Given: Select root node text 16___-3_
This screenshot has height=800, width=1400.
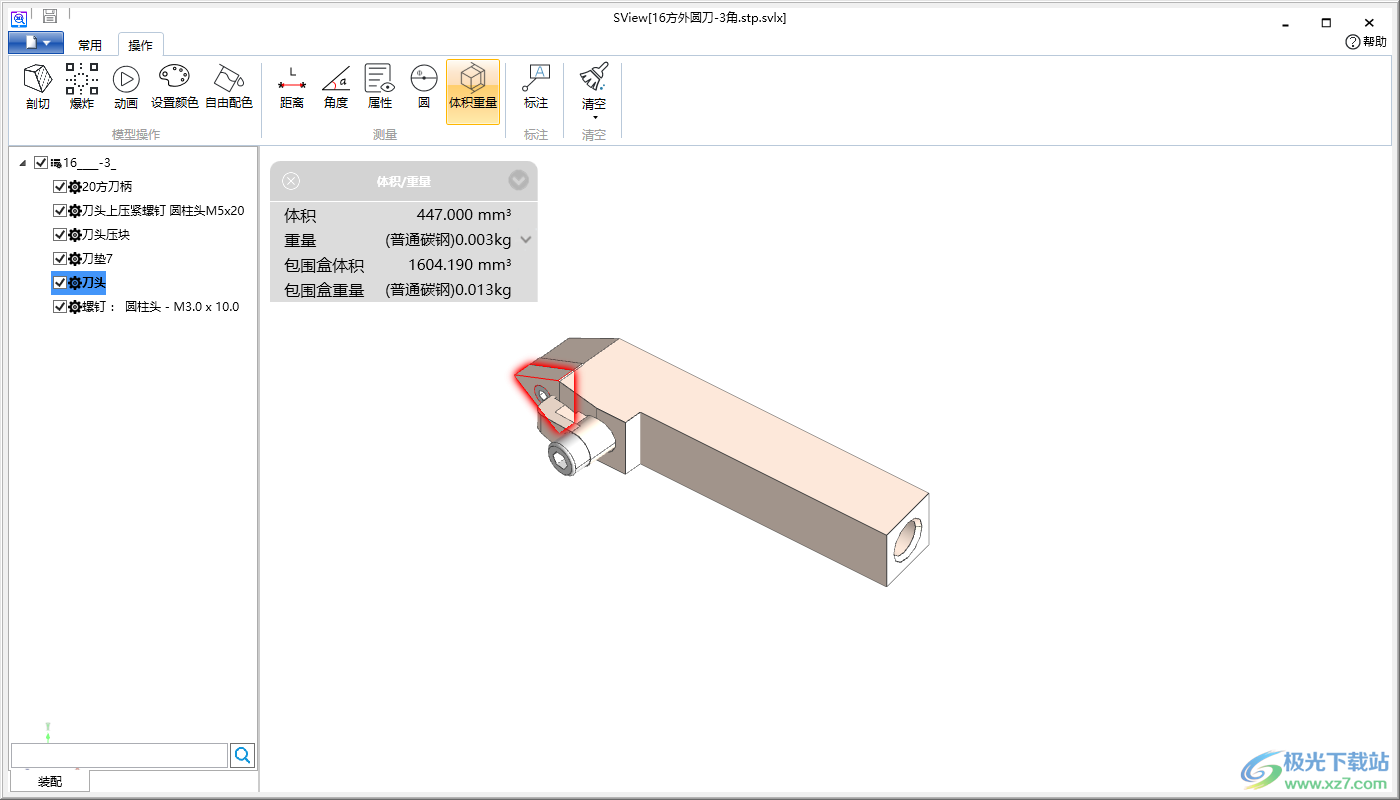Looking at the screenshot, I should tap(89, 162).
